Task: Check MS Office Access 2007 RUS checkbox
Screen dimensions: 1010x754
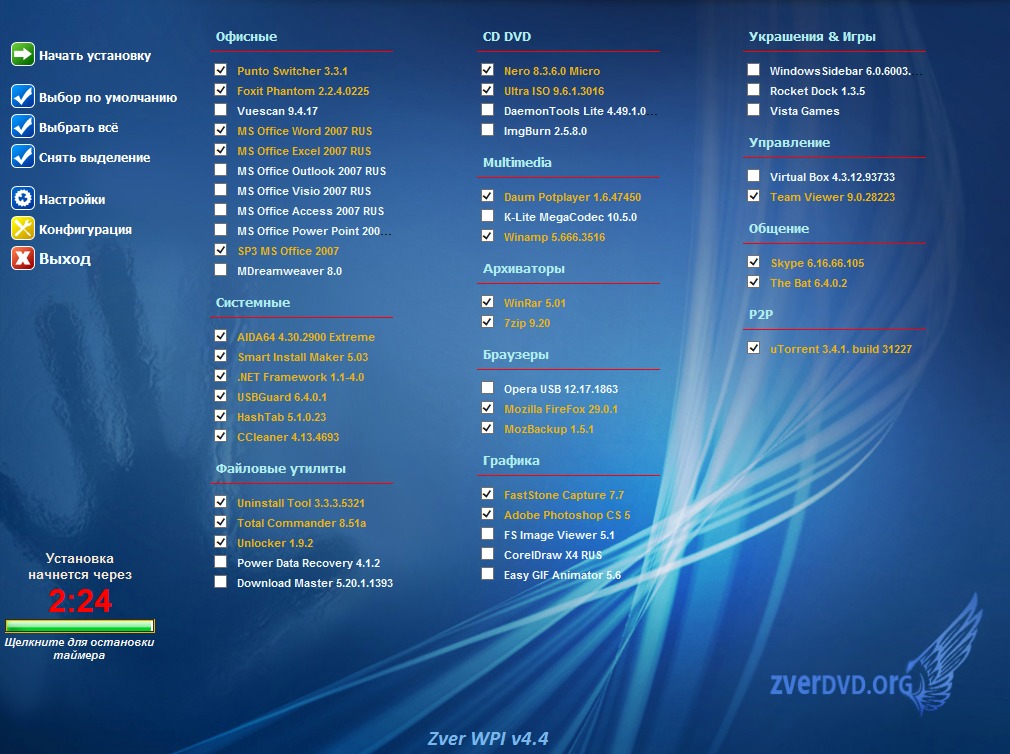Action: coord(220,209)
